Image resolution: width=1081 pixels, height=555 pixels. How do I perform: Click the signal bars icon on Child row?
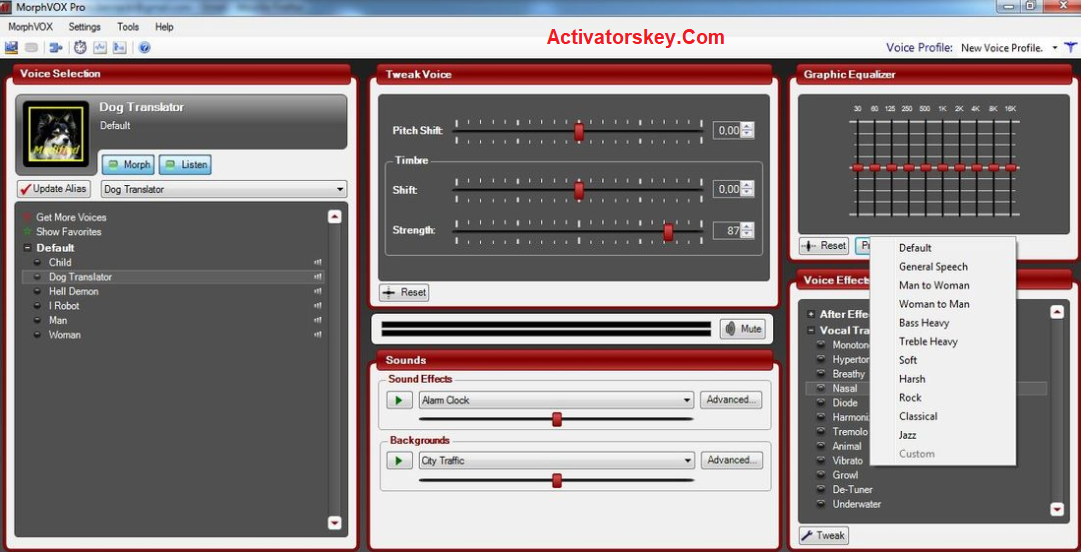[x=318, y=263]
